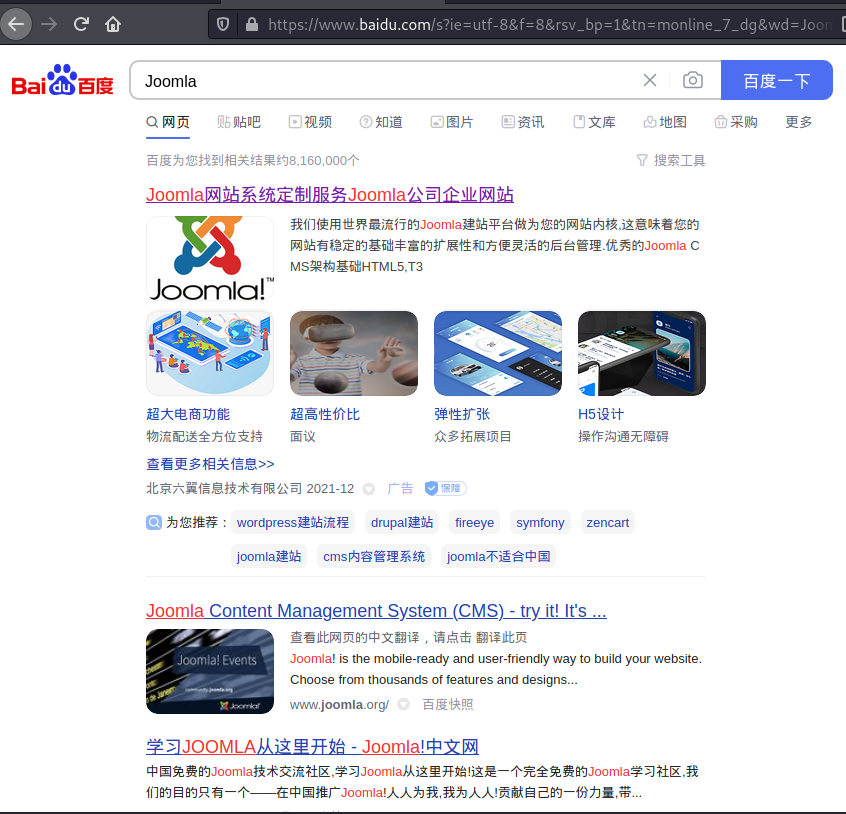Click the magnifier icon beside 为您推荐
The height and width of the screenshot is (814, 846).
pos(154,522)
